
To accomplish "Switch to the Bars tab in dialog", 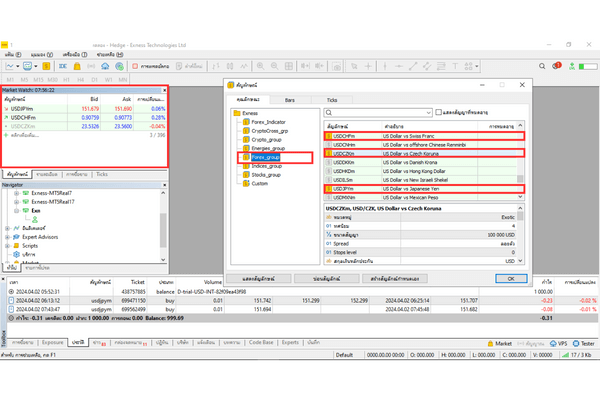I will click(290, 99).
